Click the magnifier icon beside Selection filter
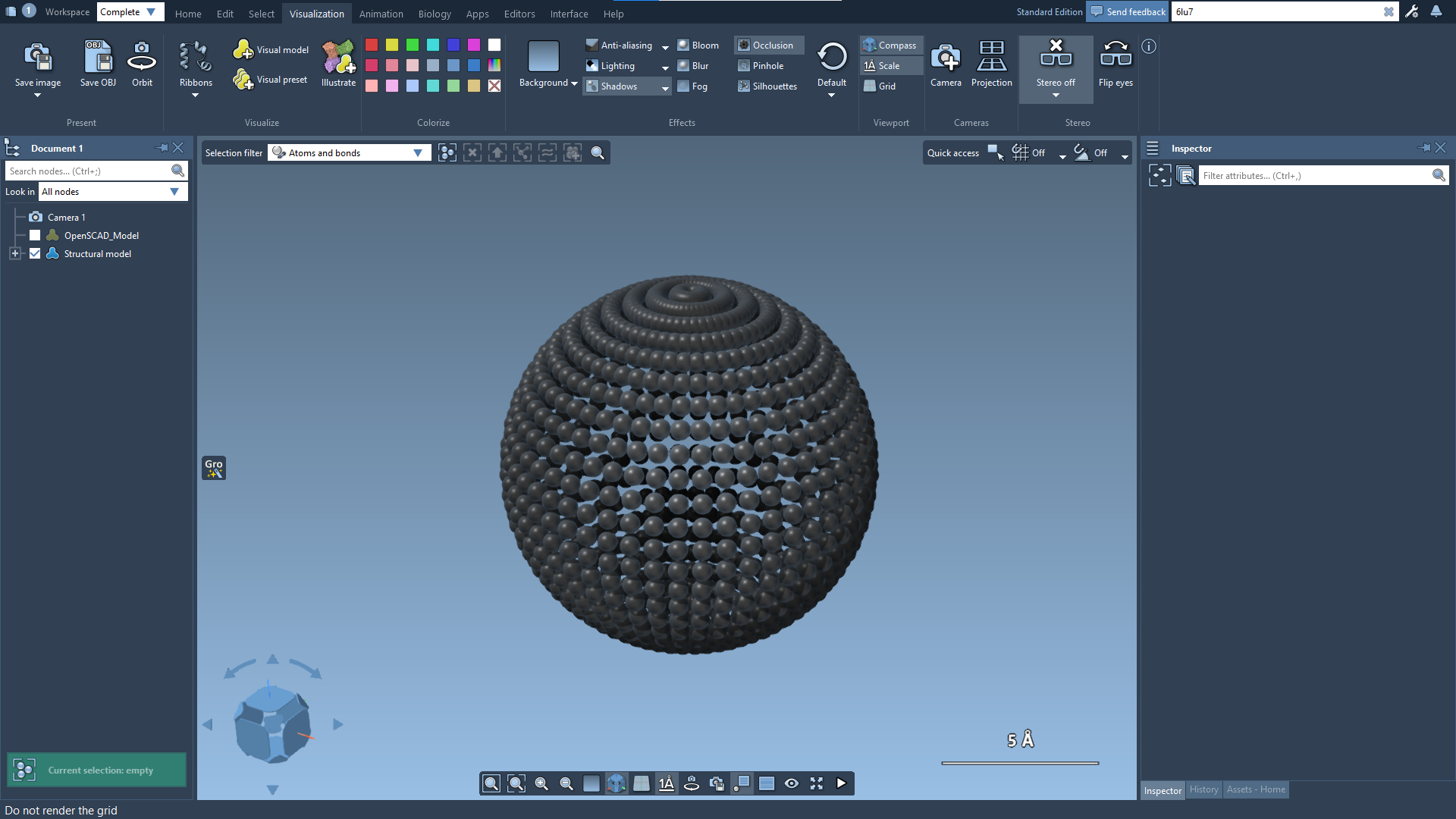Image resolution: width=1456 pixels, height=819 pixels. pos(598,153)
